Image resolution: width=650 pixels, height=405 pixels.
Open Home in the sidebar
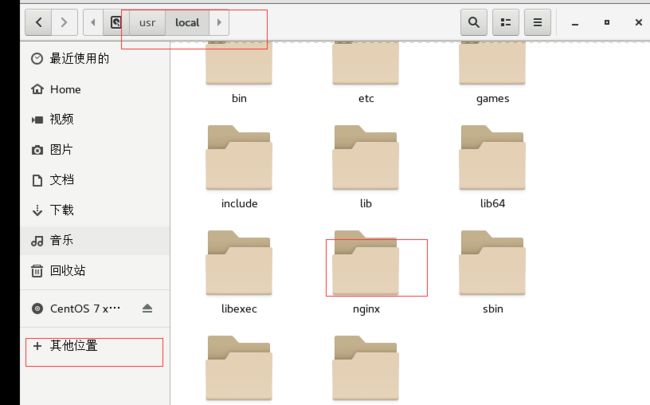tap(95, 89)
